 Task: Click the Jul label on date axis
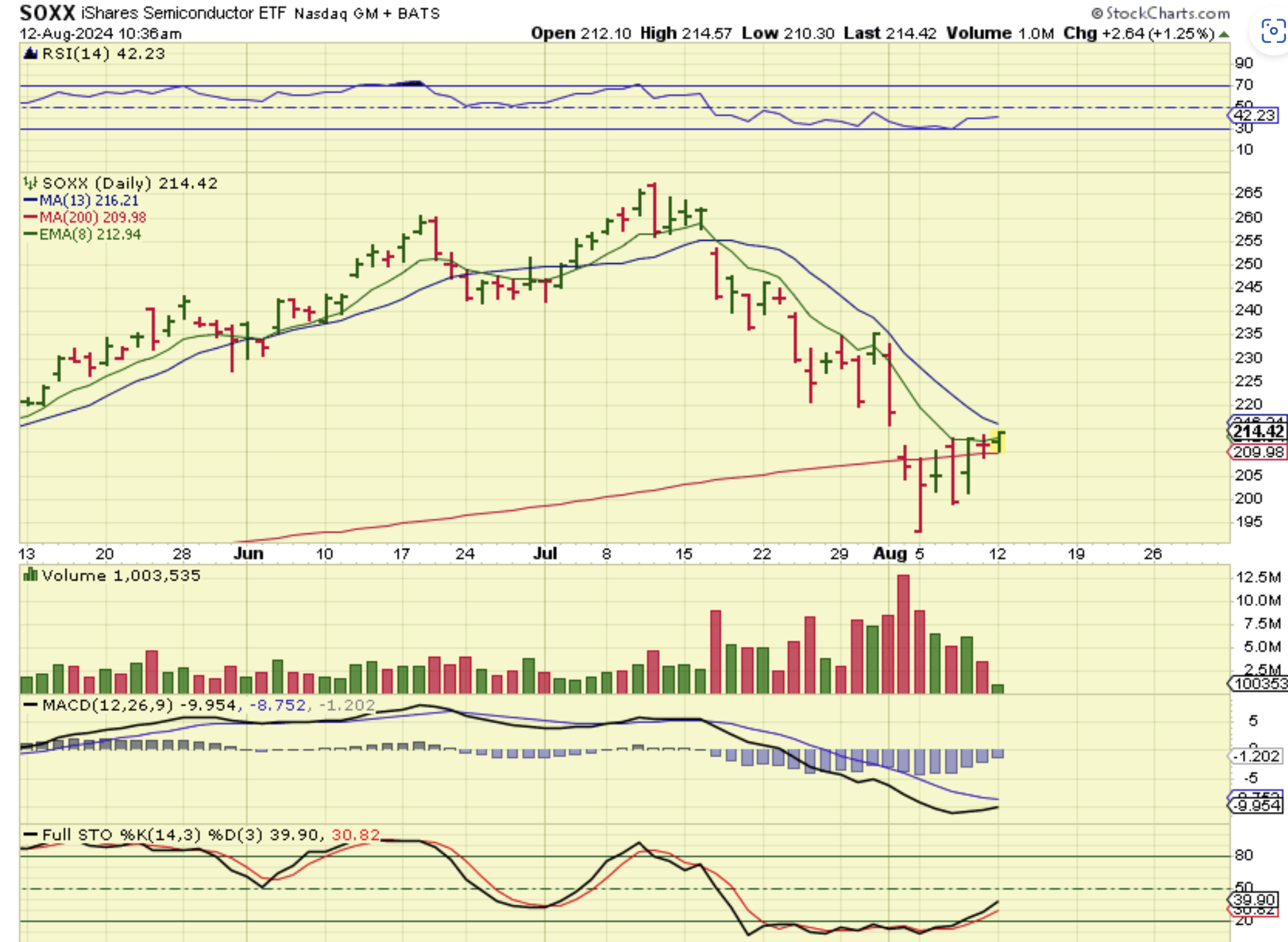tap(545, 554)
